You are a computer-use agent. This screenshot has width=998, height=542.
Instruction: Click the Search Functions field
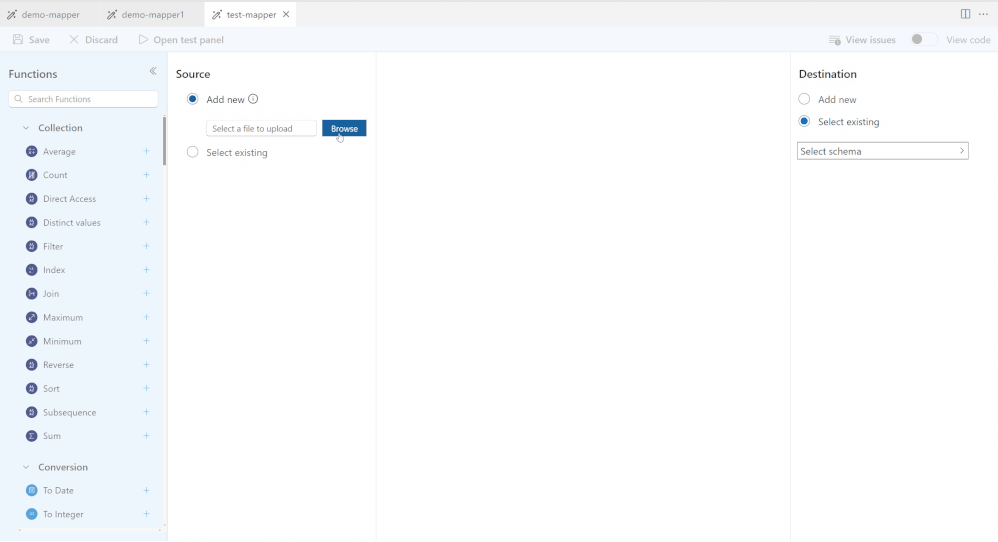(x=83, y=99)
